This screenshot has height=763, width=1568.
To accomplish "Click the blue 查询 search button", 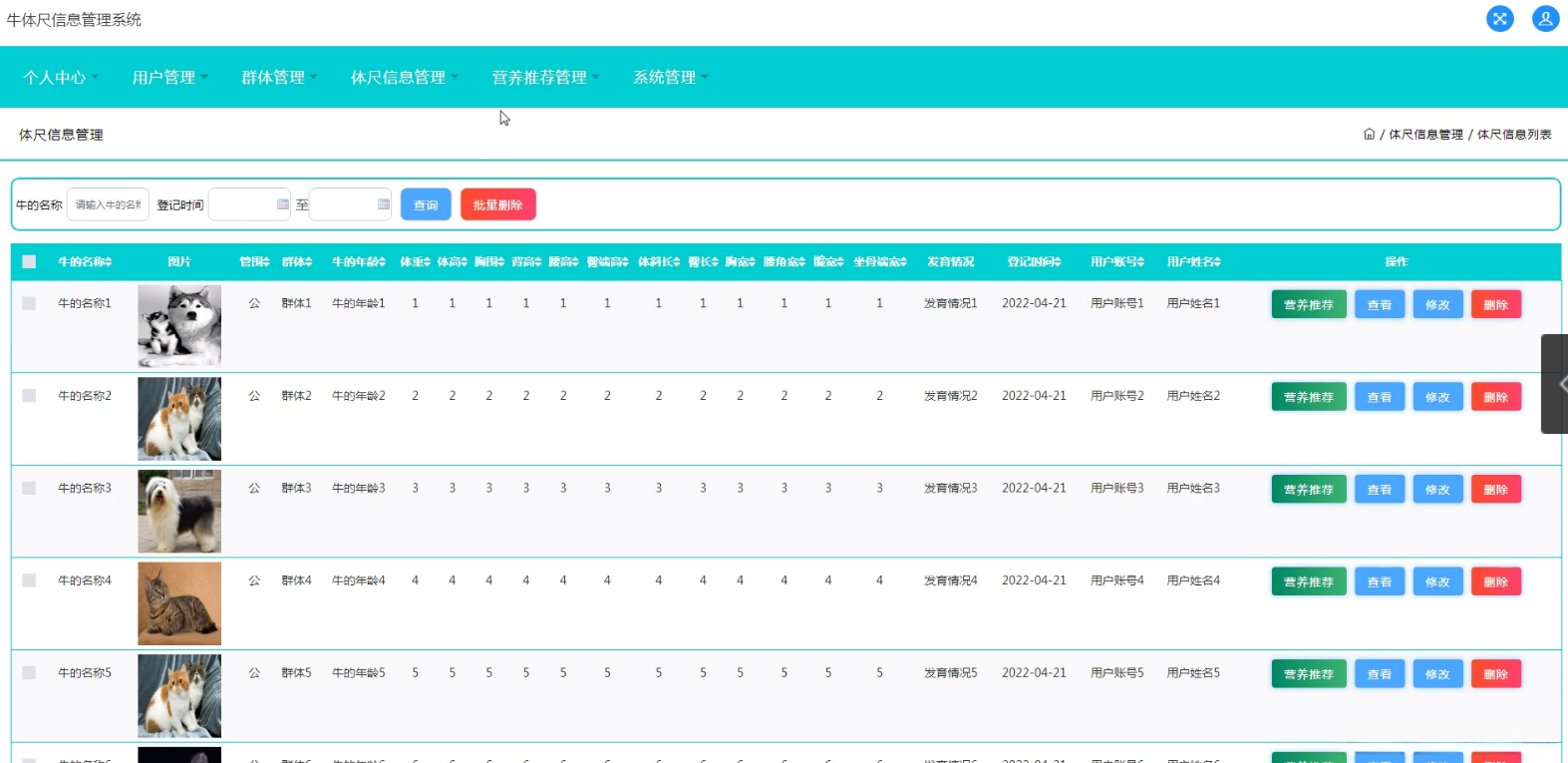I will [x=426, y=204].
